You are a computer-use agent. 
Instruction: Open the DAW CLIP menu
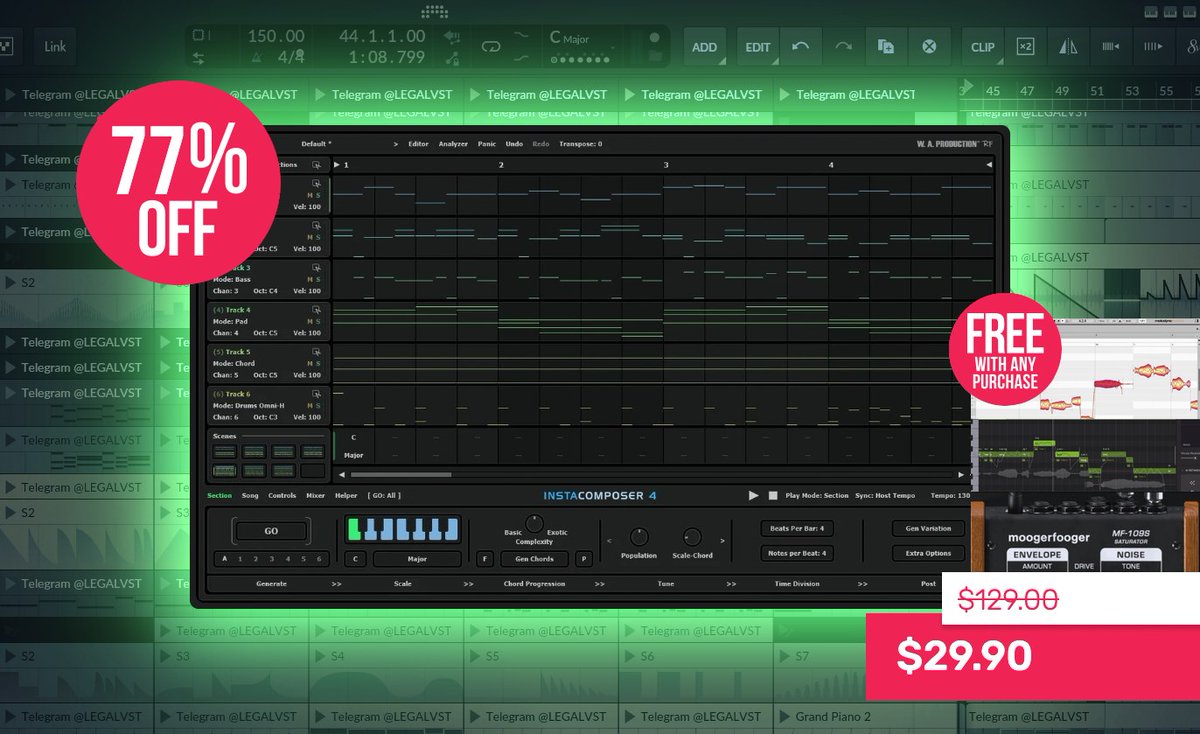pyautogui.click(x=983, y=46)
